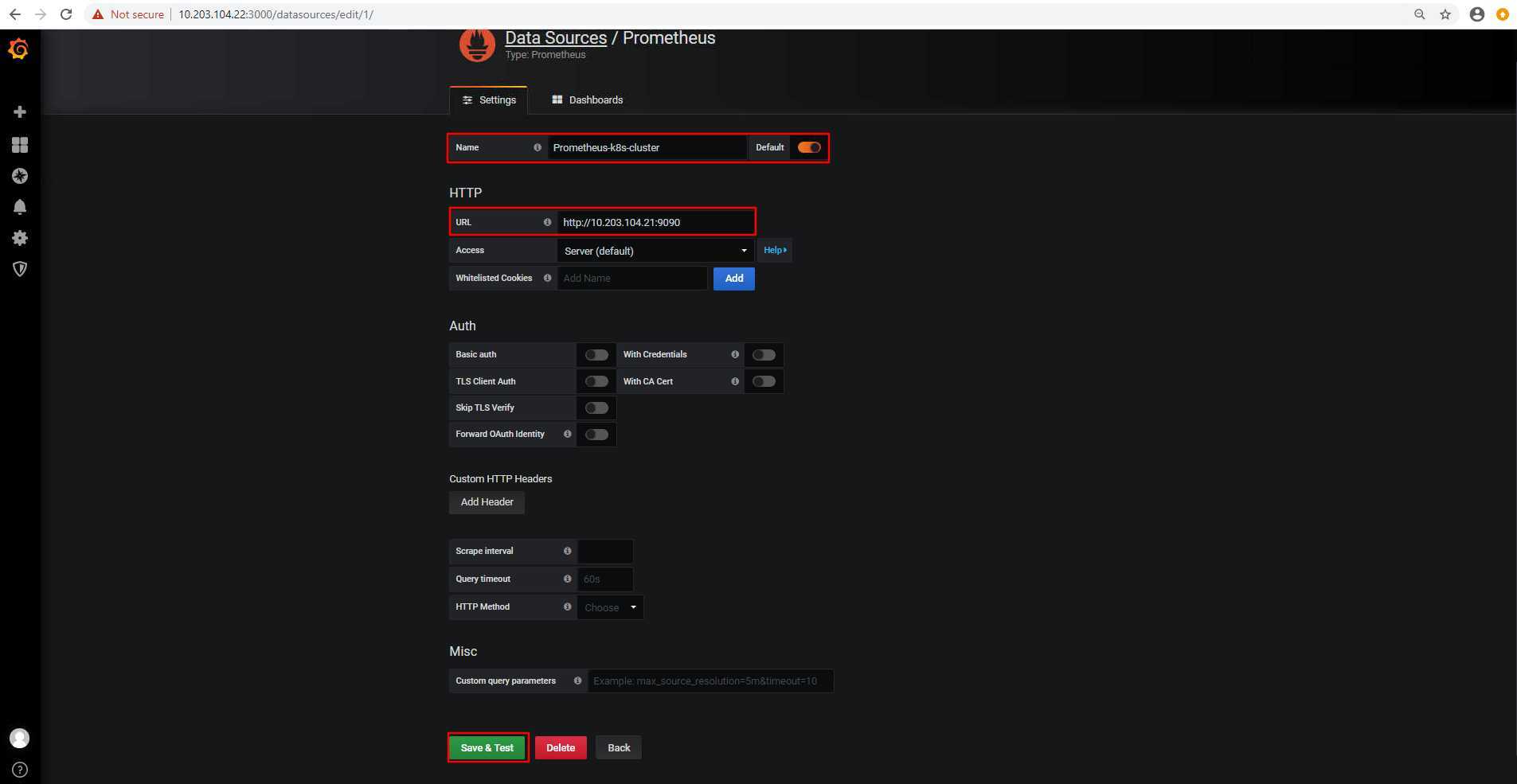Image resolution: width=1517 pixels, height=784 pixels.
Task: Click the Name input with Prometheus-k8s-cluster
Action: tap(647, 147)
